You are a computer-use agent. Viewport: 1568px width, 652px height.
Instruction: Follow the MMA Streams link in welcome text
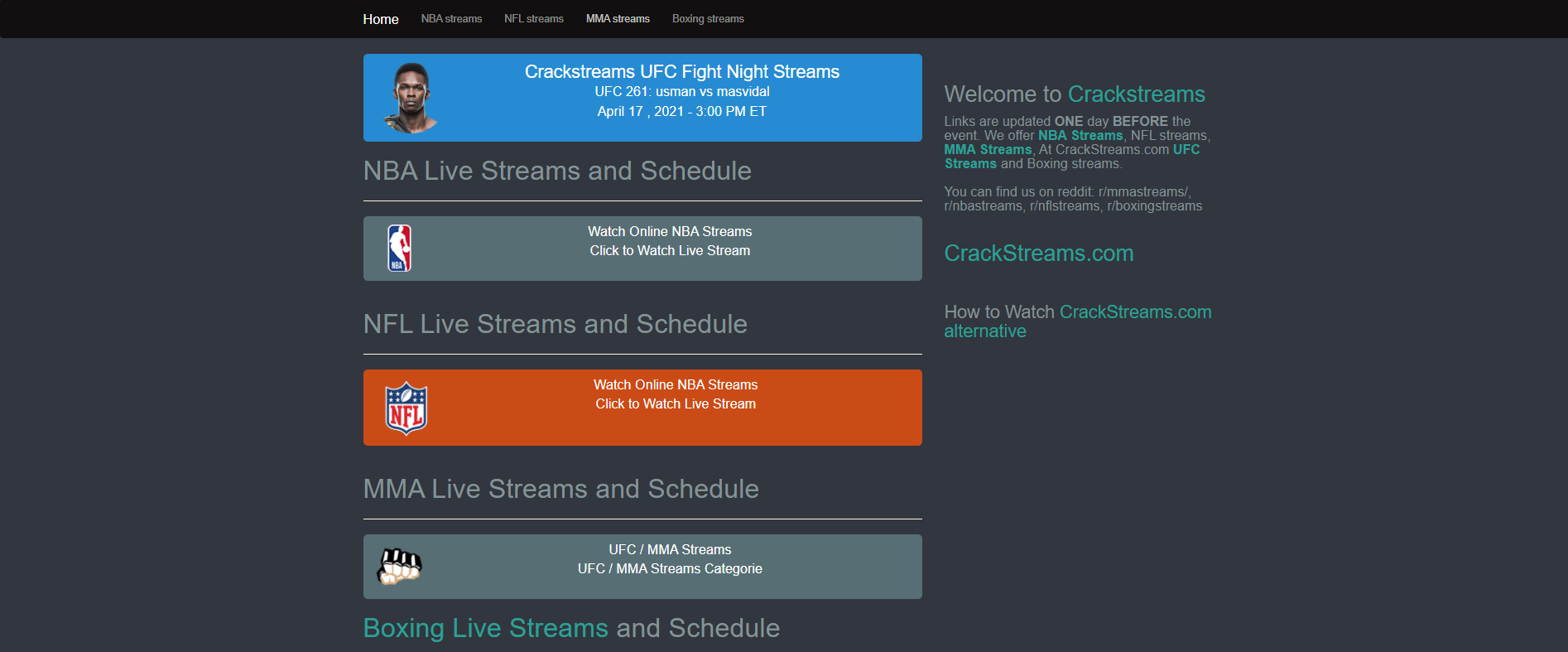tap(988, 149)
